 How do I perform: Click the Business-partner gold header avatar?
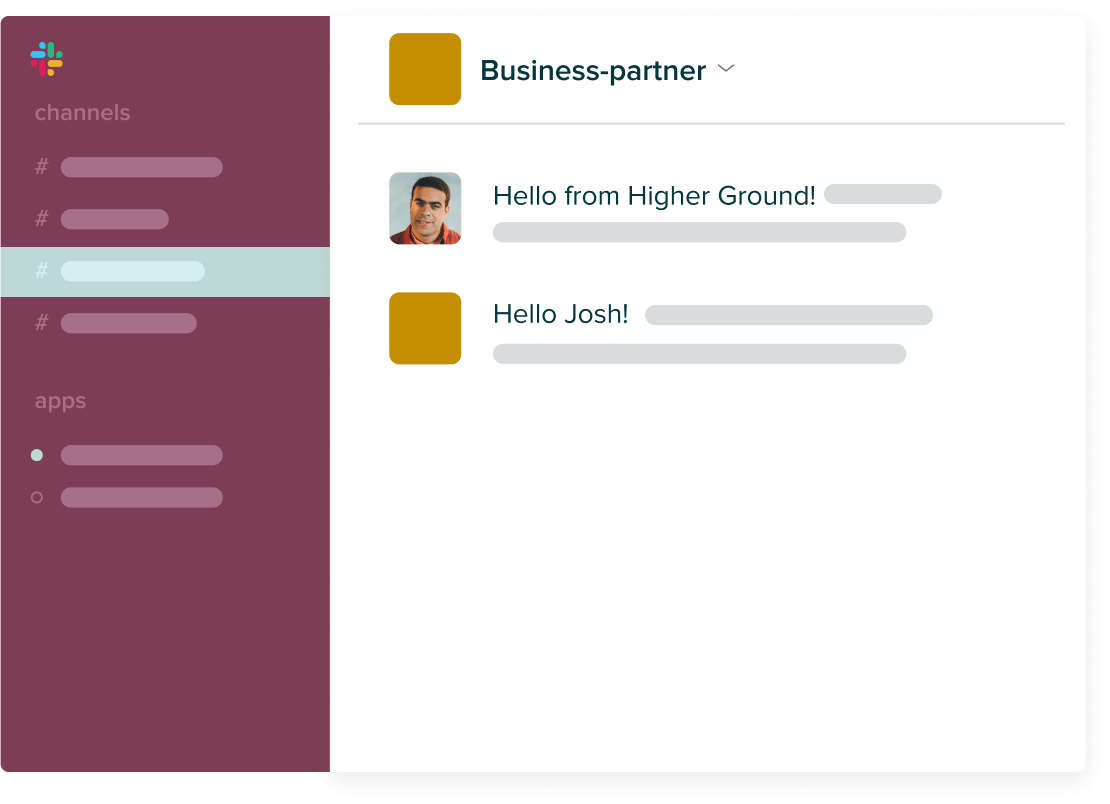click(x=425, y=69)
